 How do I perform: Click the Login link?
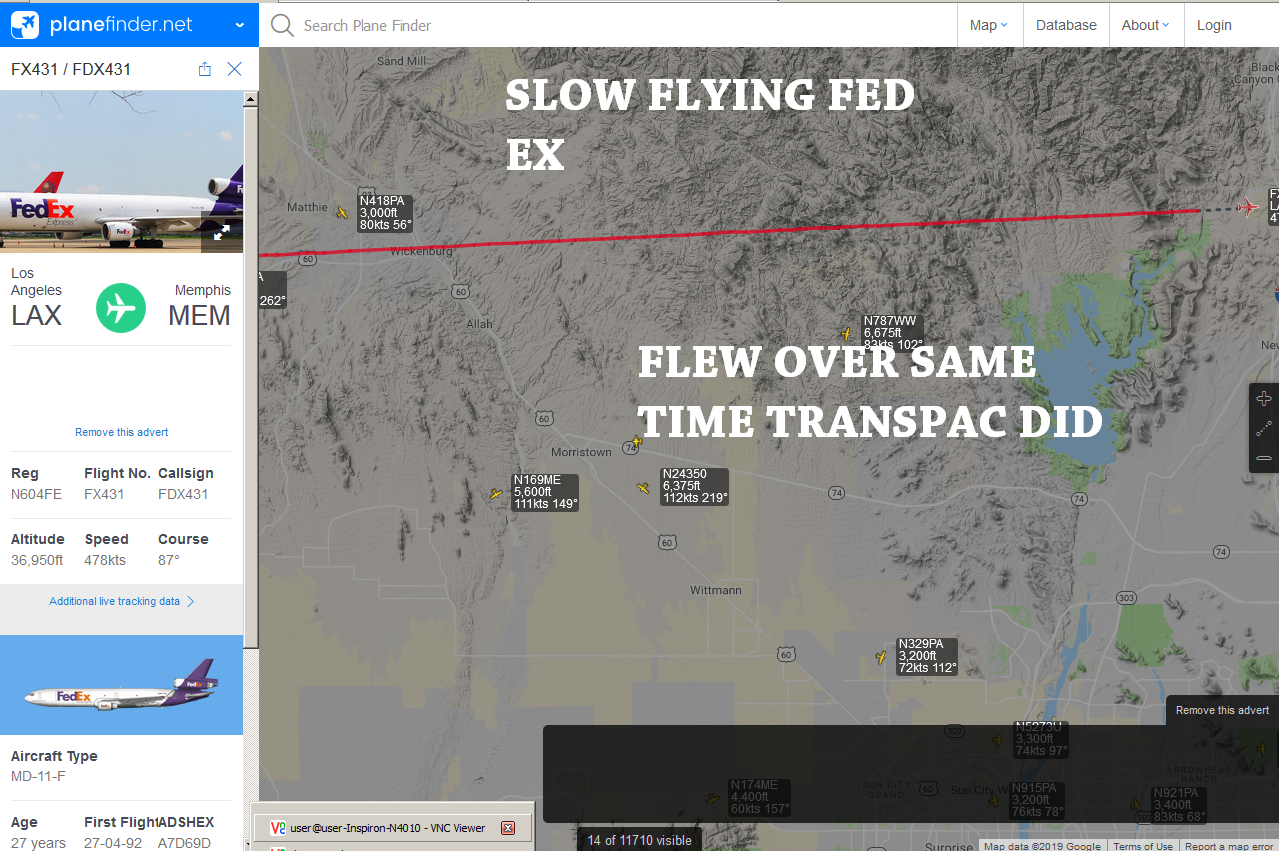1214,25
